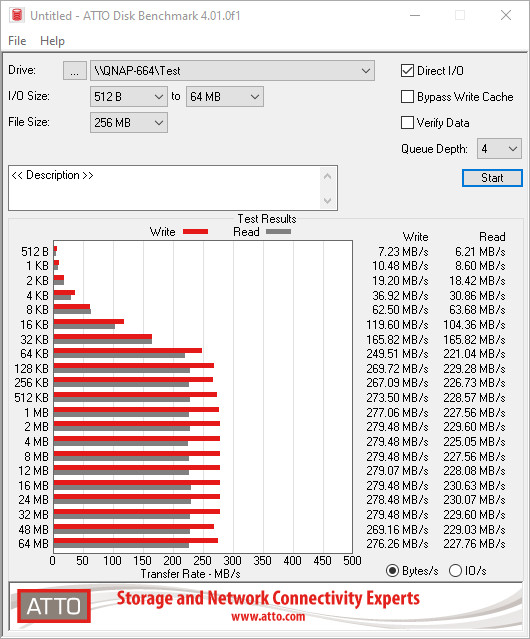
Task: Expand the Drive dropdown showing \\QNAP-664\Test
Action: (x=232, y=71)
